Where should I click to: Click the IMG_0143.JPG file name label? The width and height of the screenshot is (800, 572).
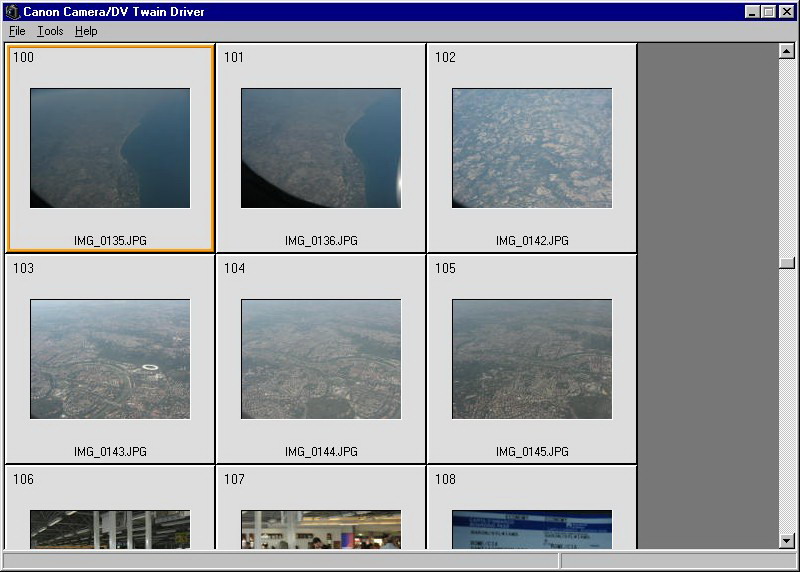110,452
